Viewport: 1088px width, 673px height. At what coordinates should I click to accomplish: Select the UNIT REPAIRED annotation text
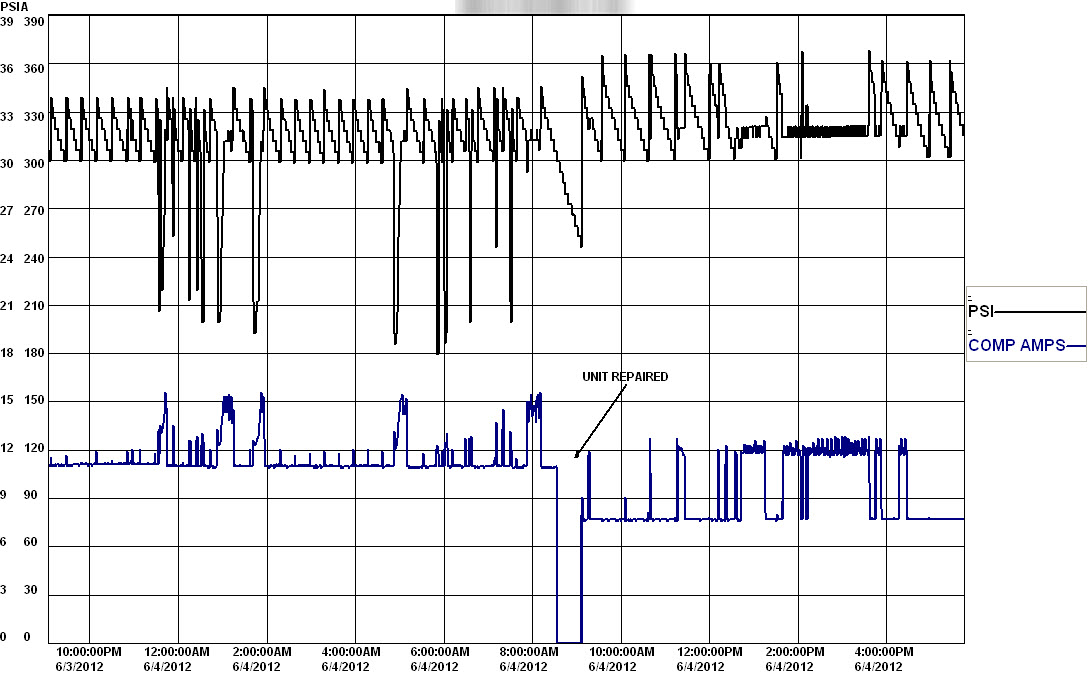(624, 377)
